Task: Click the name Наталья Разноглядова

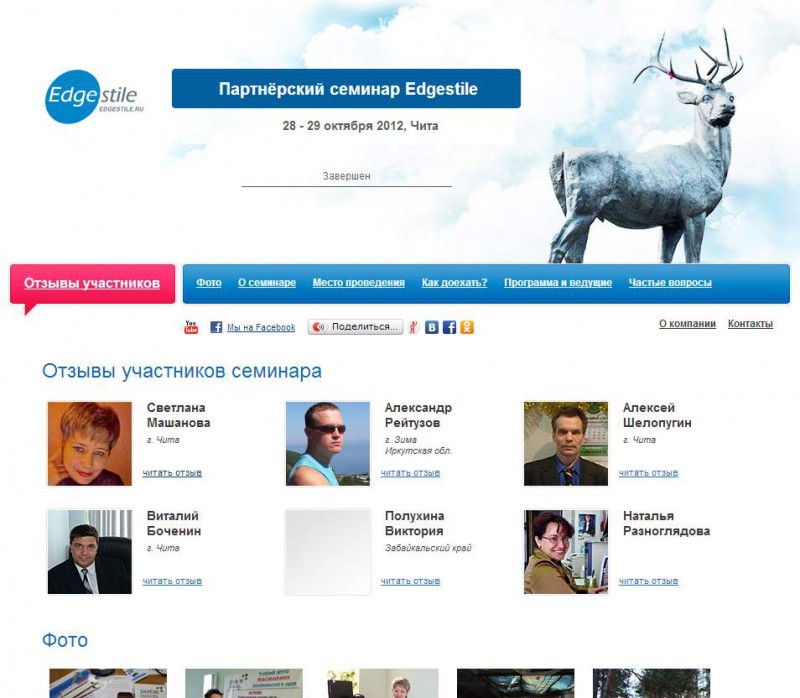Action: pyautogui.click(x=666, y=524)
